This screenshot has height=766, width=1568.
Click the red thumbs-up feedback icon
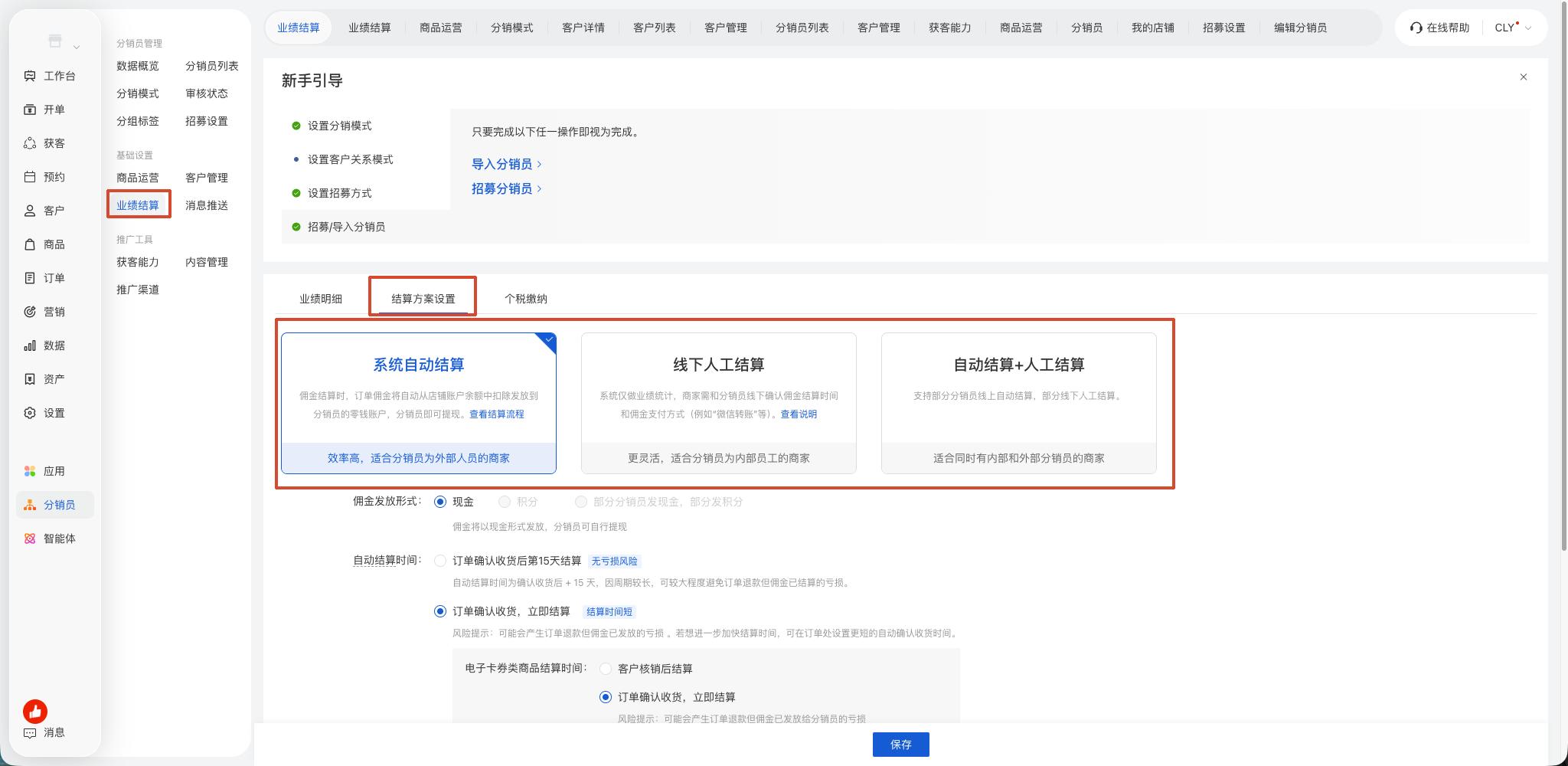[35, 712]
